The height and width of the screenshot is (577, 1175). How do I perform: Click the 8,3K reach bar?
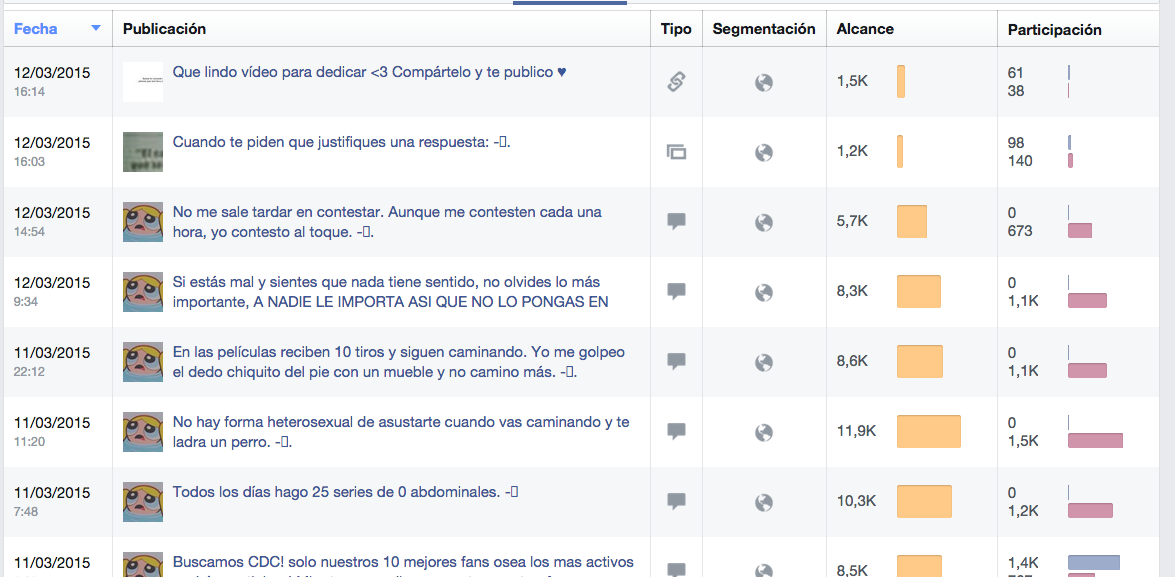[x=919, y=291]
